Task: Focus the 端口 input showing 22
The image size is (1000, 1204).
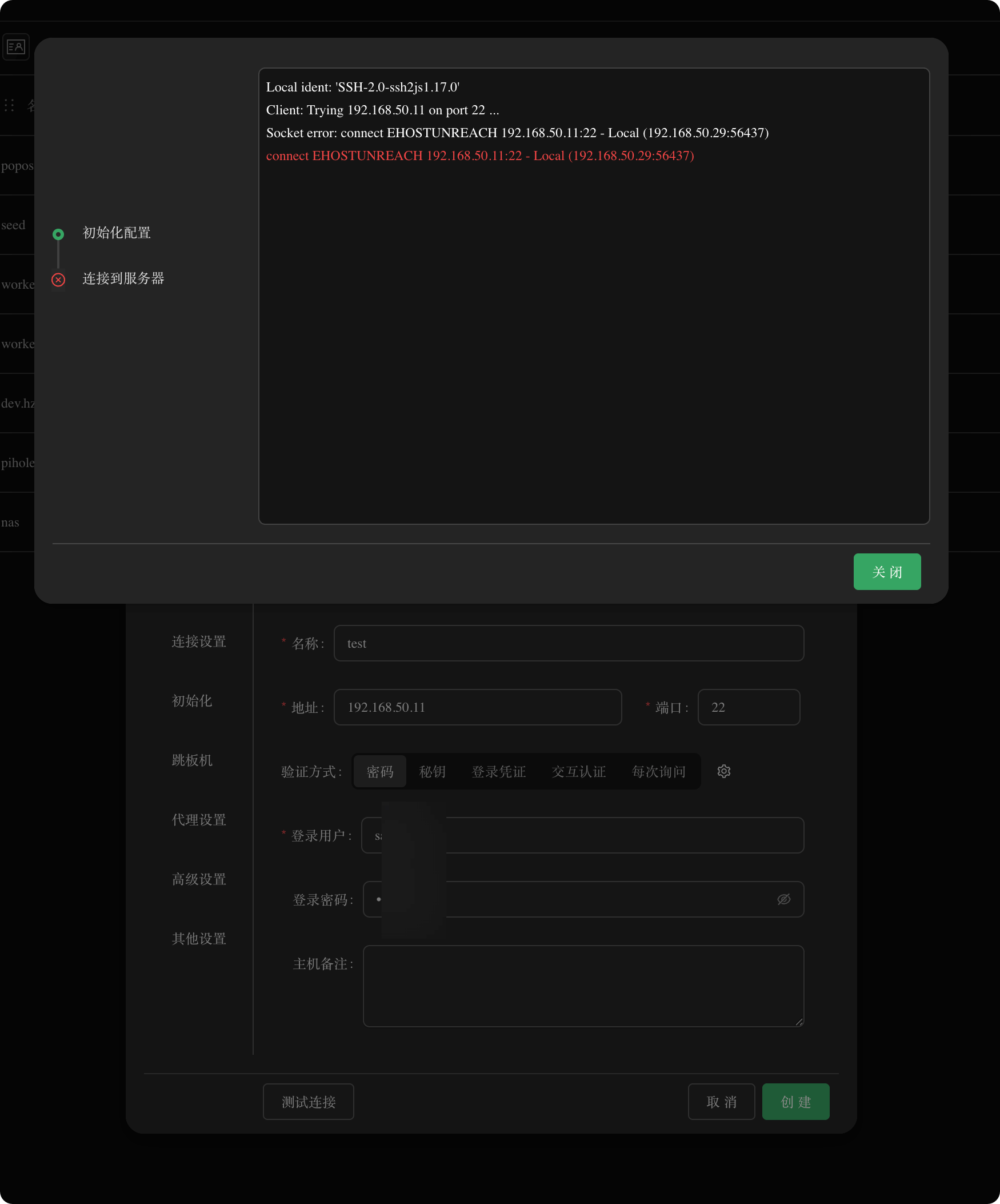Action: click(749, 707)
